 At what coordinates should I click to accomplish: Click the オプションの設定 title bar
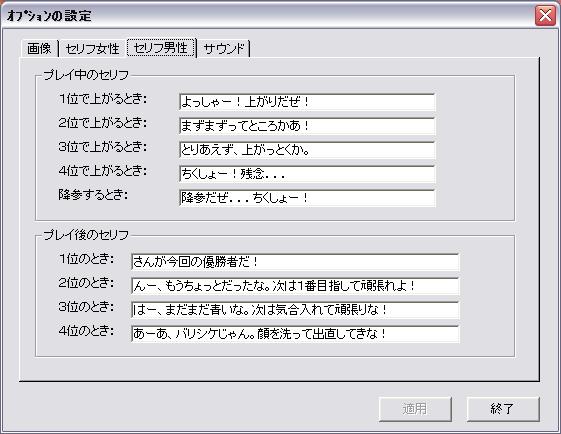coord(268,15)
